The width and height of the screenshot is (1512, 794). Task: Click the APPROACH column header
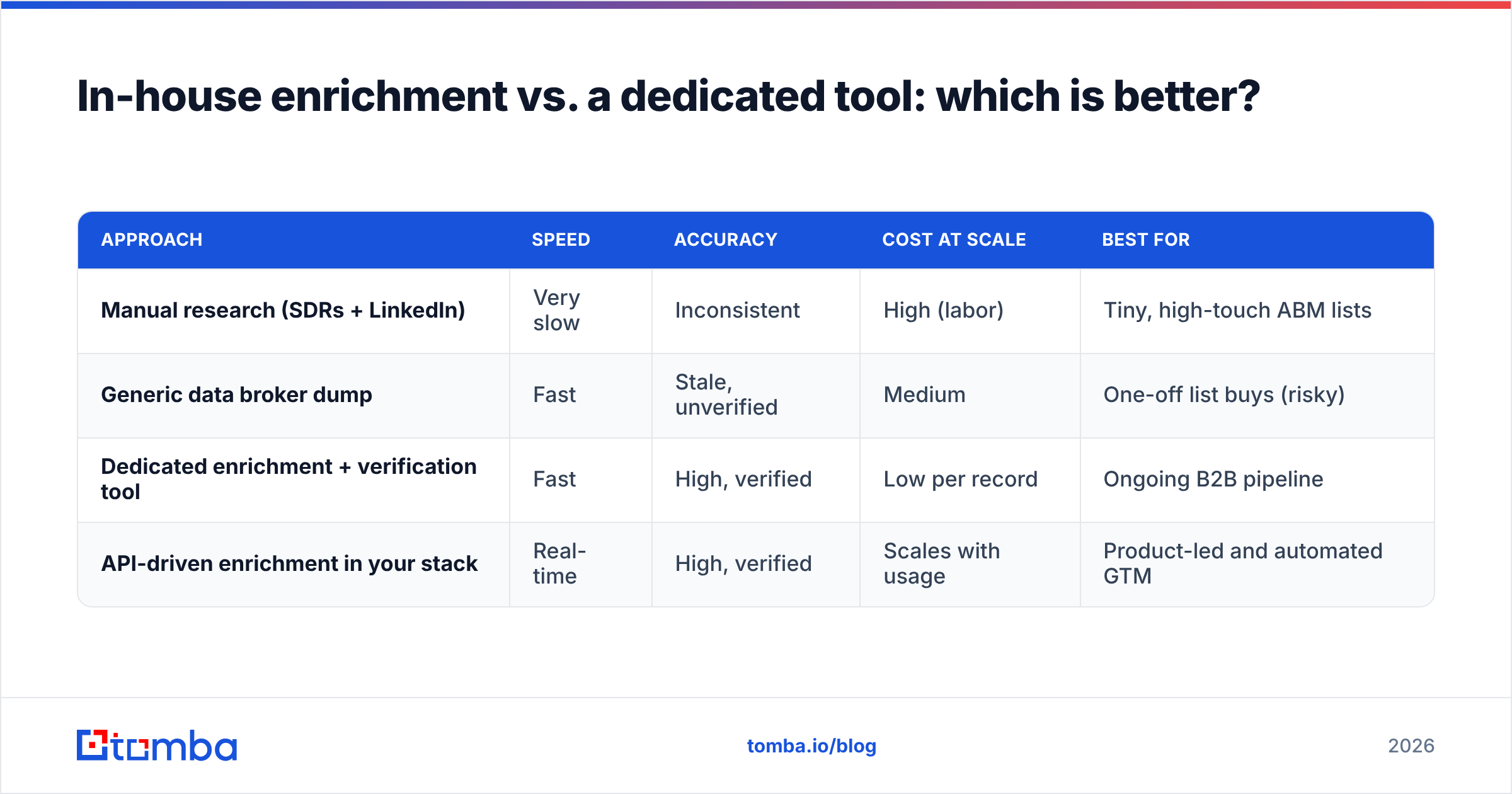tap(152, 239)
